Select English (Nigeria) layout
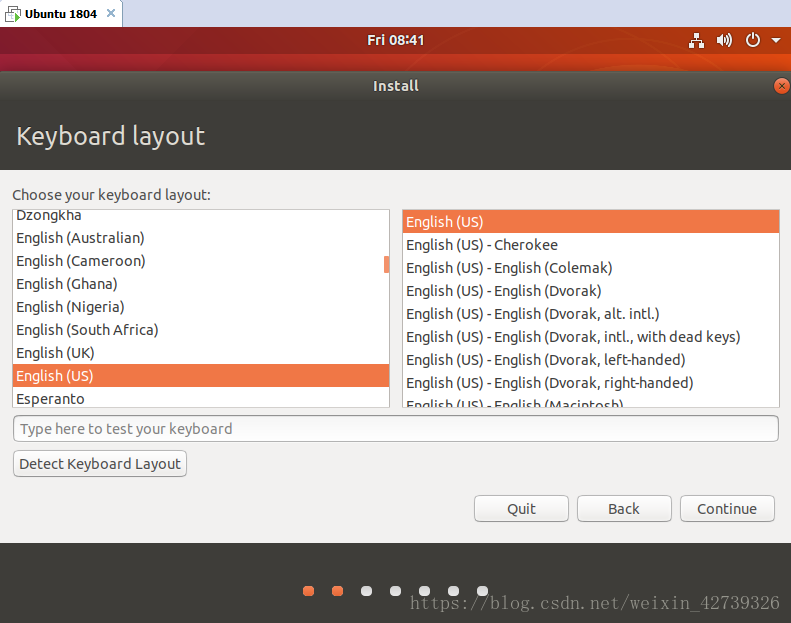 click(x=201, y=307)
